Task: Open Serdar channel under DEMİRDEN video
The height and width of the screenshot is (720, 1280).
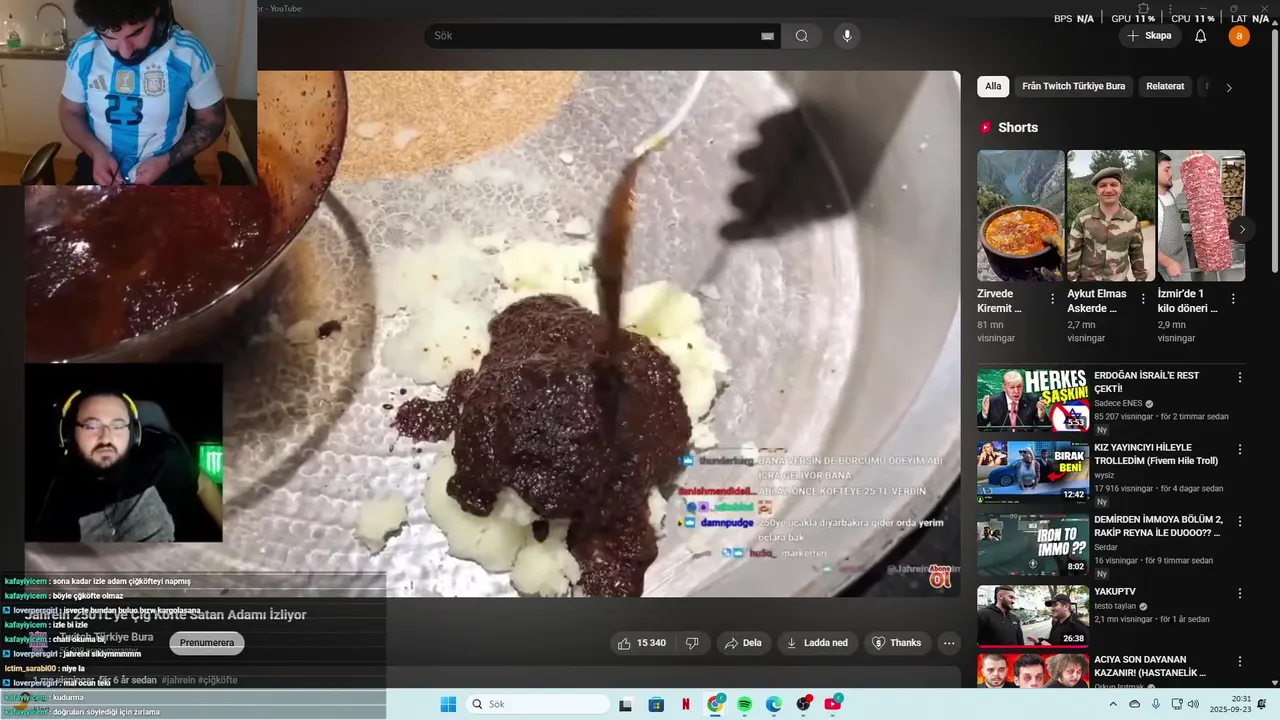Action: (1107, 547)
